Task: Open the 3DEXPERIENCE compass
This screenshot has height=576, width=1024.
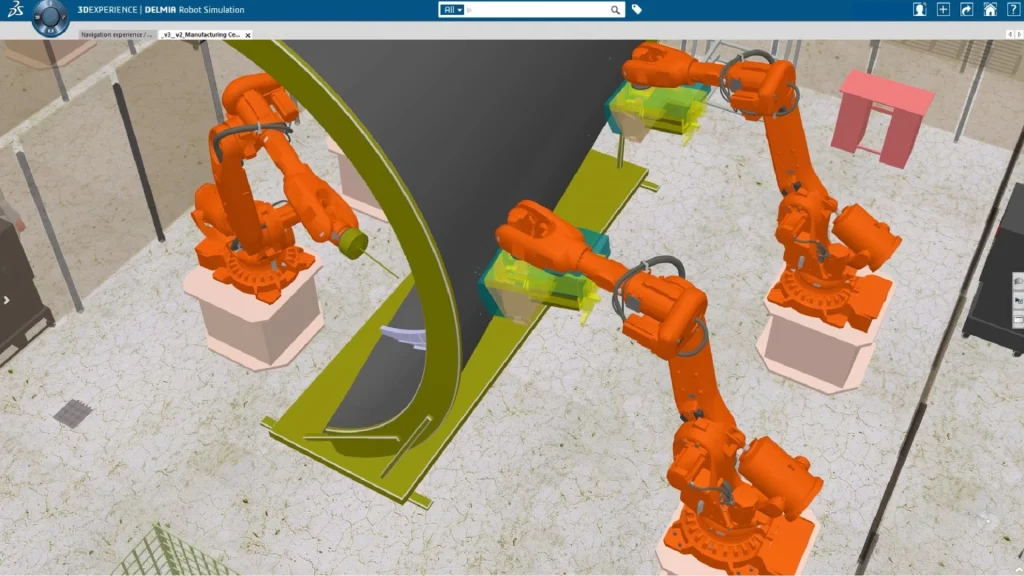Action: click(x=50, y=16)
